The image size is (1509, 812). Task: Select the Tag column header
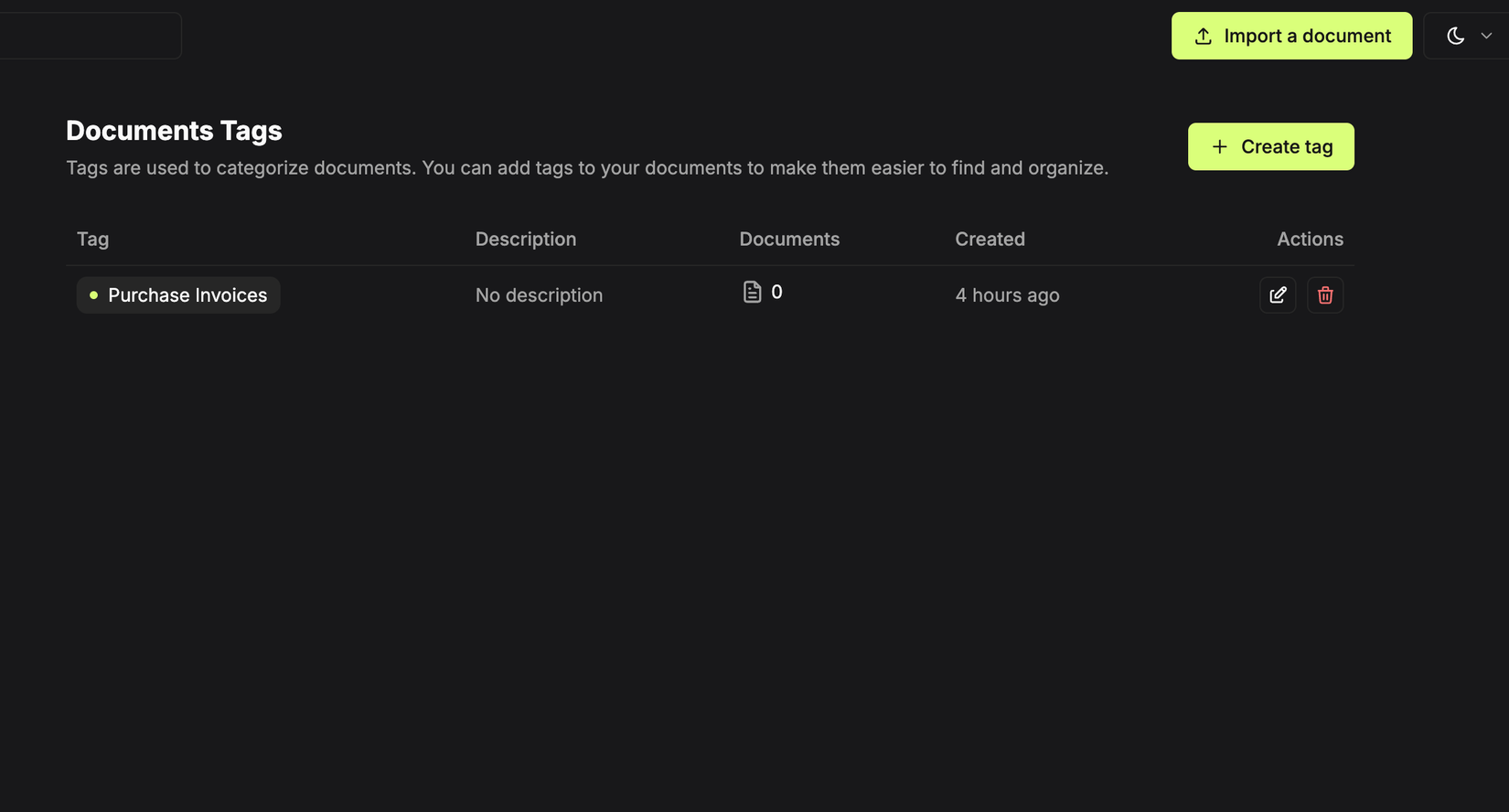[x=92, y=239]
